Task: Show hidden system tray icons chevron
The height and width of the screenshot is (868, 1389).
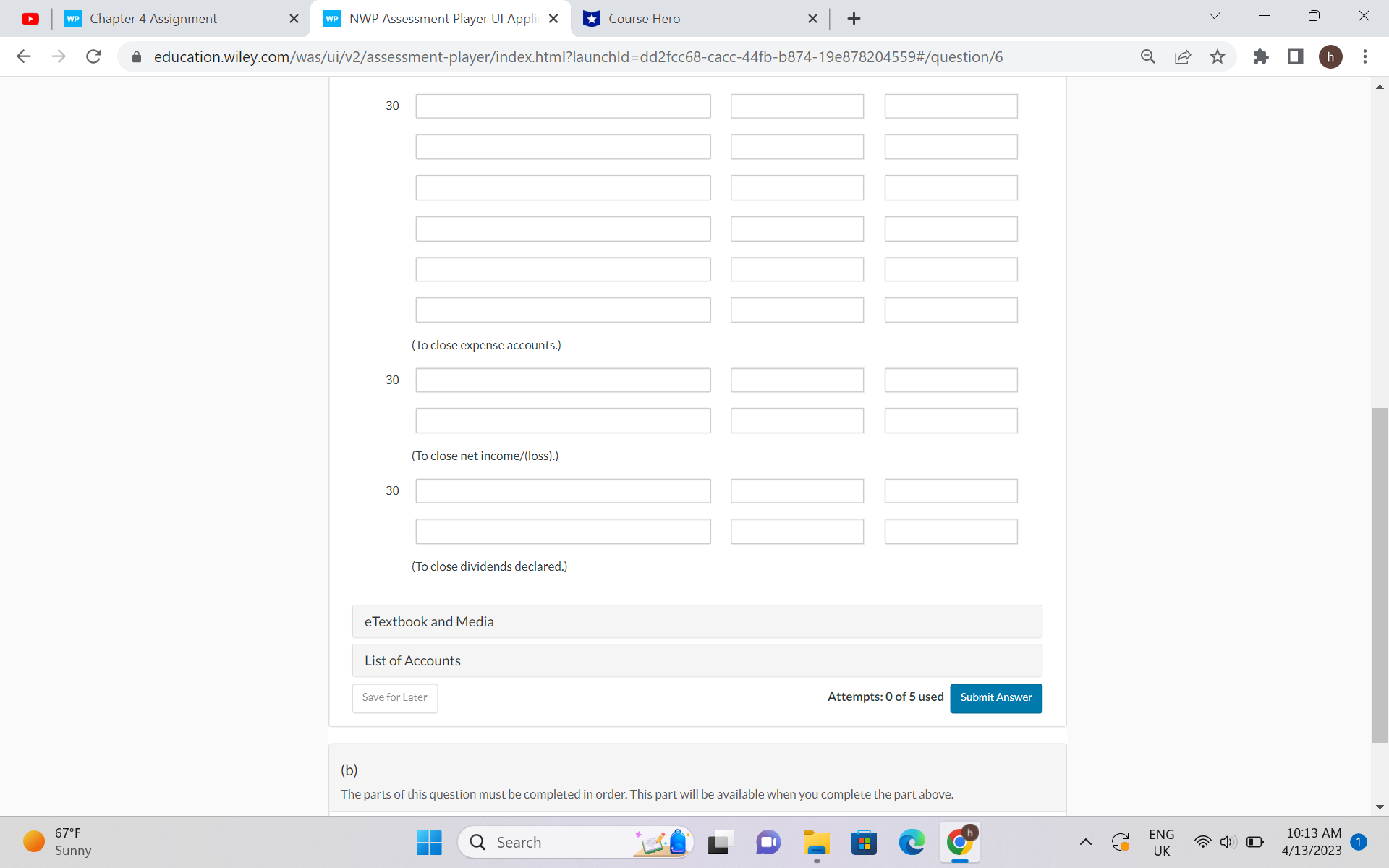Action: pyautogui.click(x=1086, y=842)
